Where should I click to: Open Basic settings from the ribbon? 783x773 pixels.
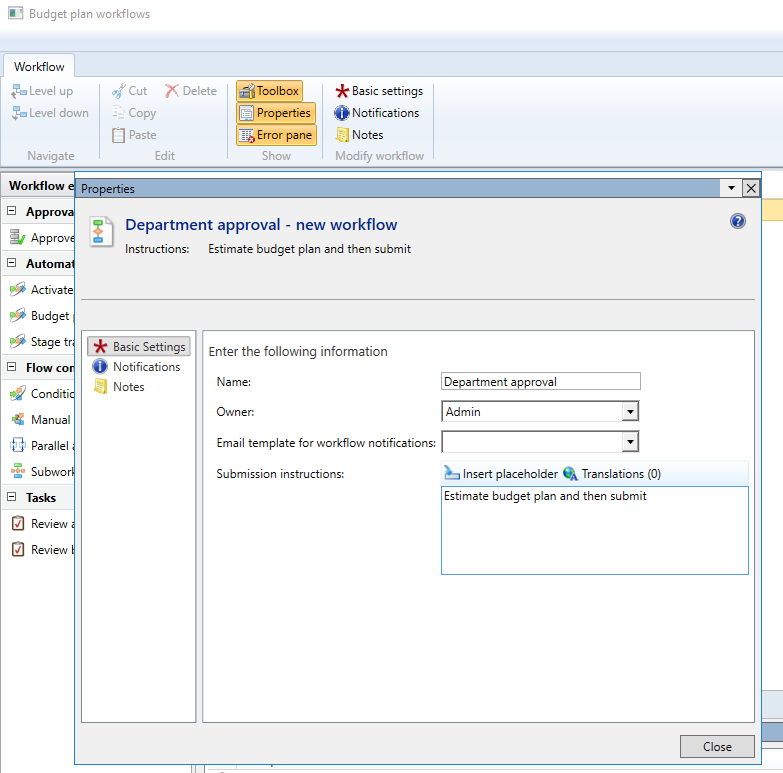pyautogui.click(x=378, y=91)
